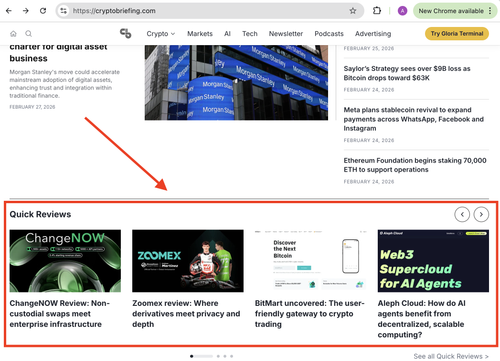Open ChangeNOW Review article title

(x=59, y=314)
